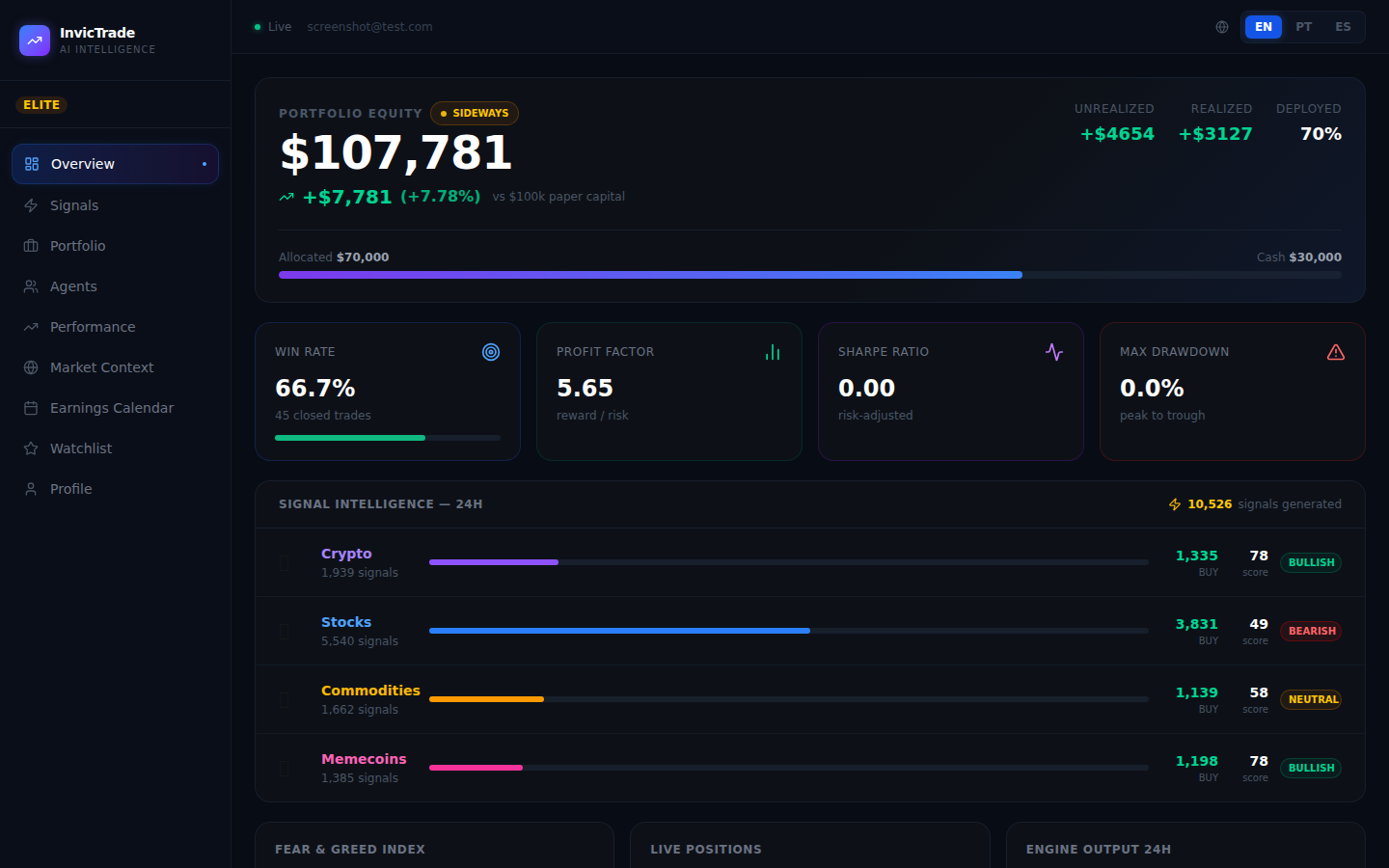Click the Max Drawdown warning triangle icon
Image resolution: width=1389 pixels, height=868 pixels.
[1335, 352]
